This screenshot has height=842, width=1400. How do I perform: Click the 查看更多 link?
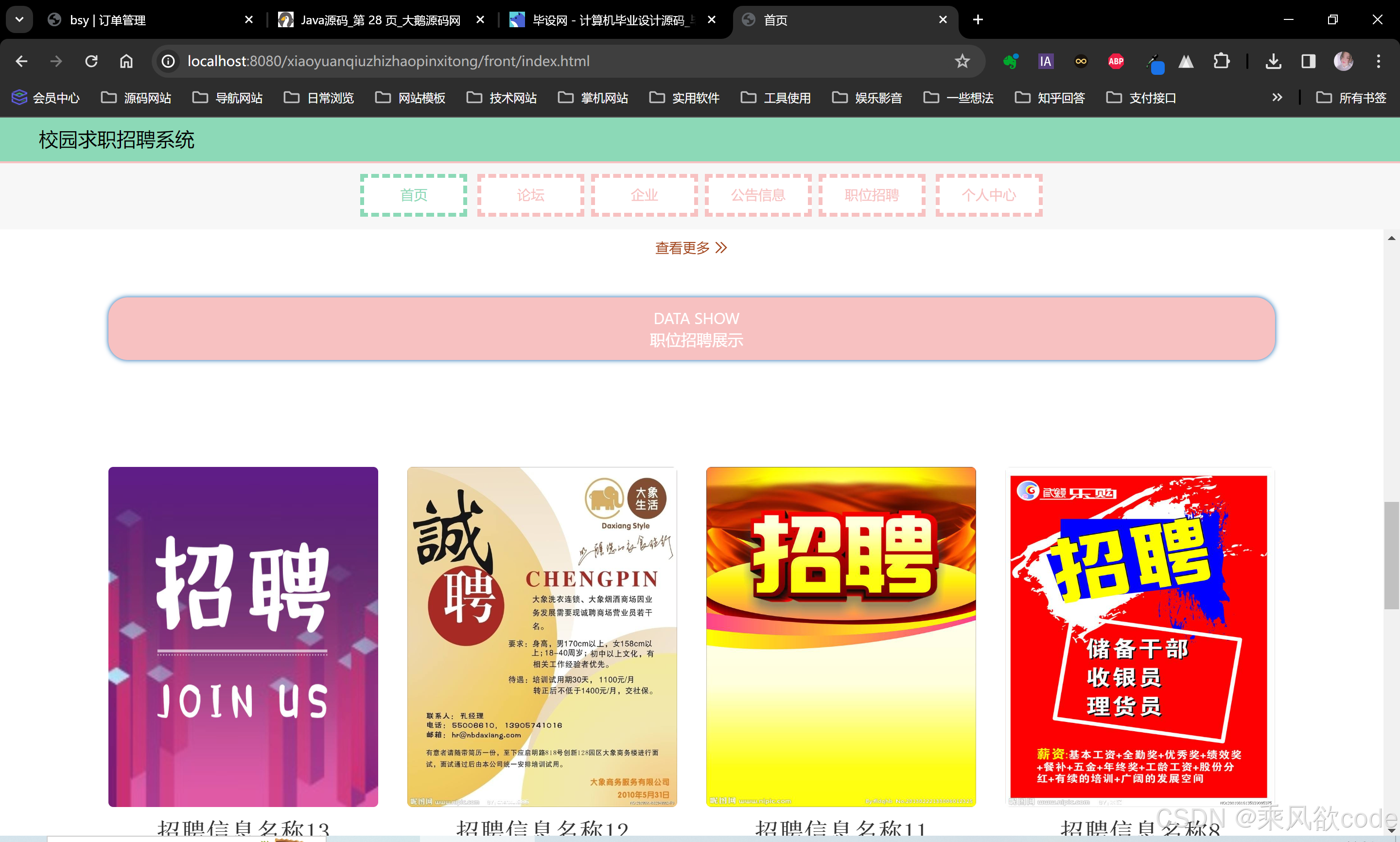coord(689,247)
